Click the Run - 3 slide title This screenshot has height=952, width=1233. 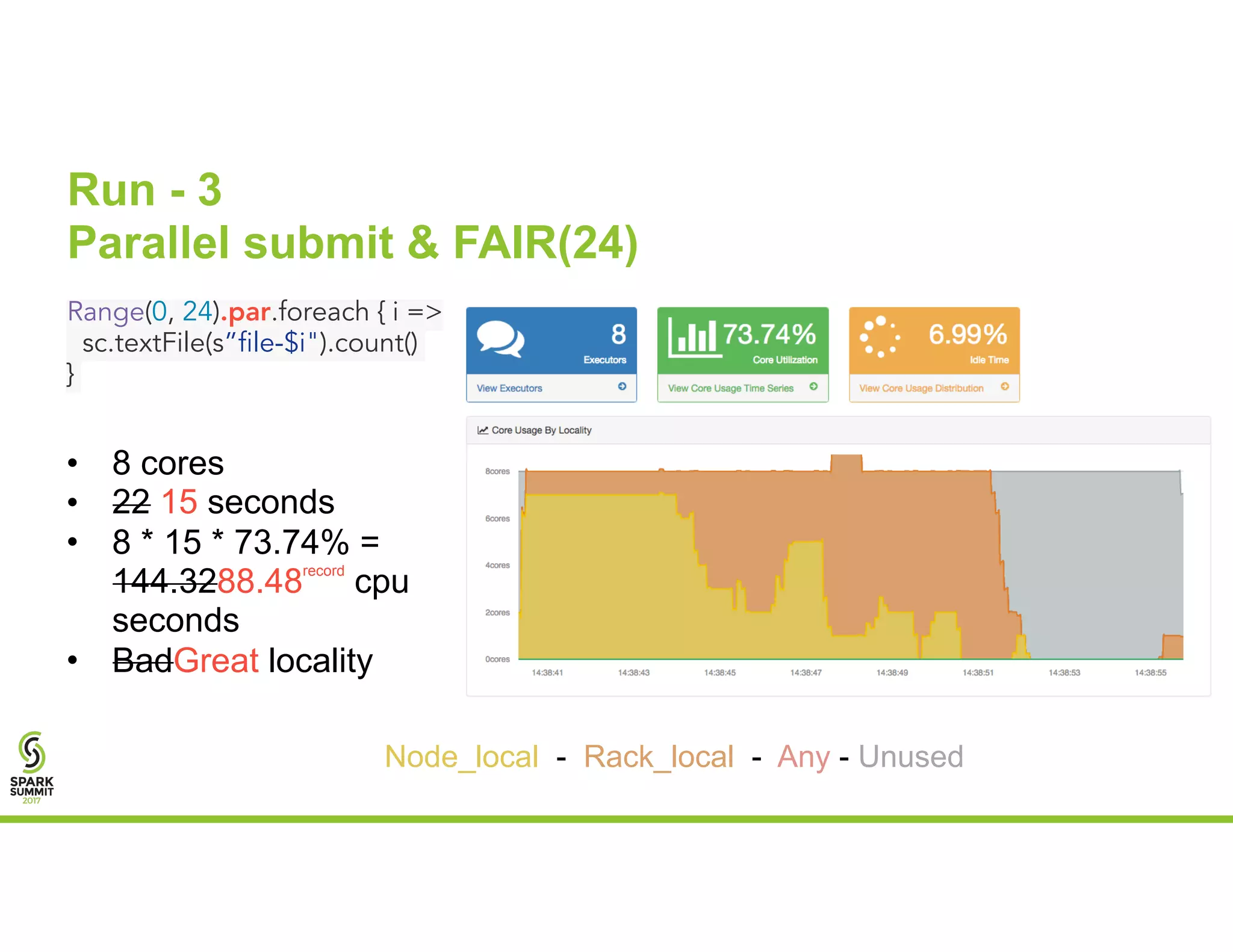tap(145, 190)
